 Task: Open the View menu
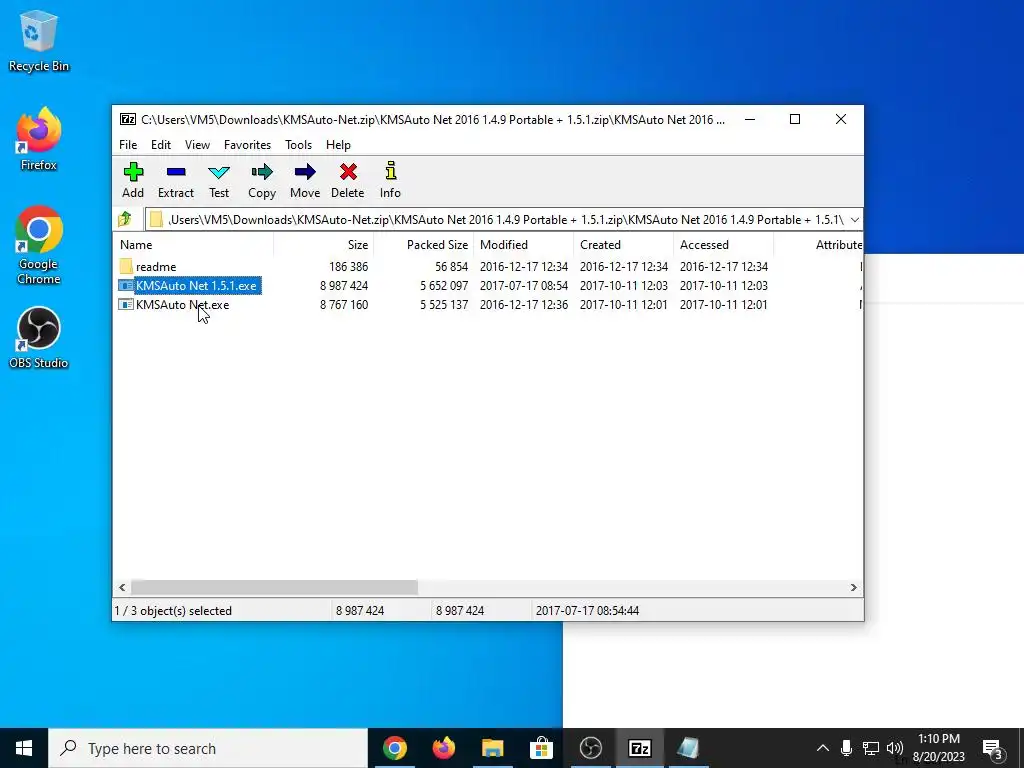click(197, 145)
